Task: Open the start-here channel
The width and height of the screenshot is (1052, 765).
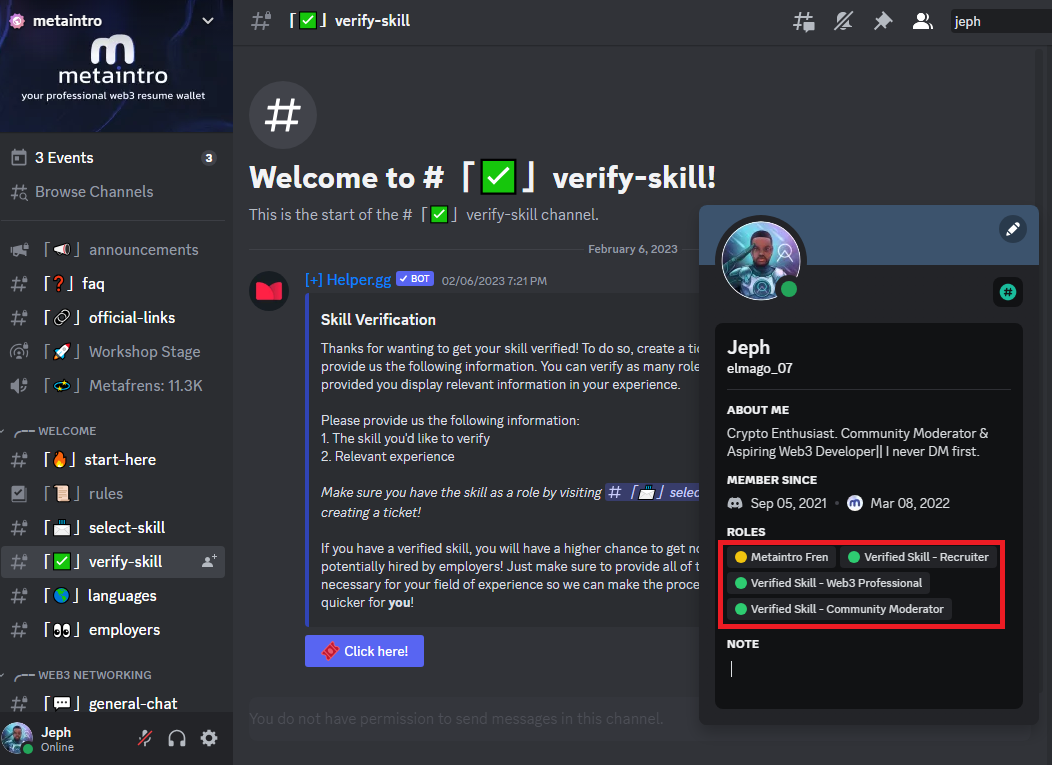Action: pos(113,460)
